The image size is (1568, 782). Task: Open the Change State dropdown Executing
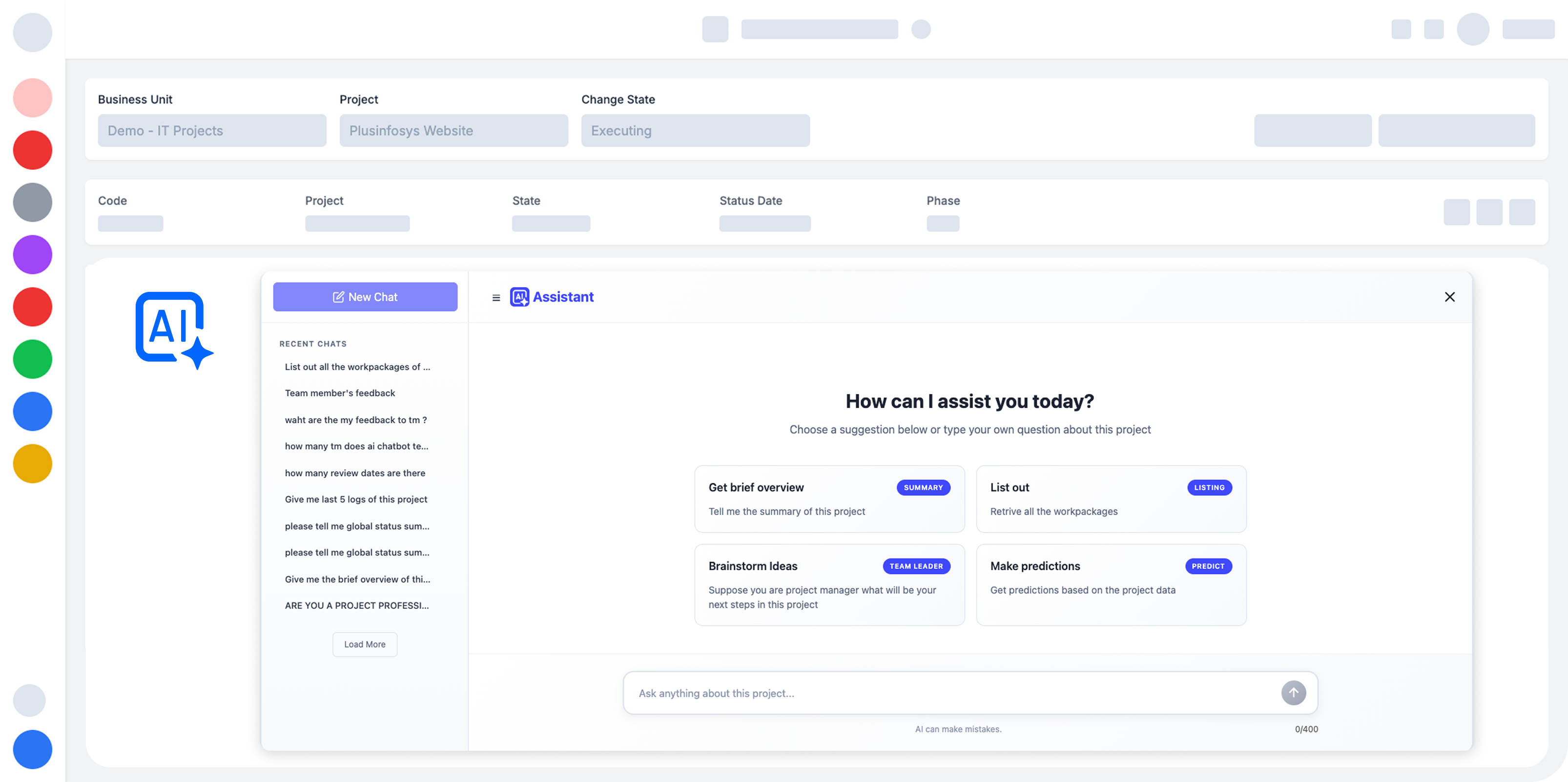(695, 131)
